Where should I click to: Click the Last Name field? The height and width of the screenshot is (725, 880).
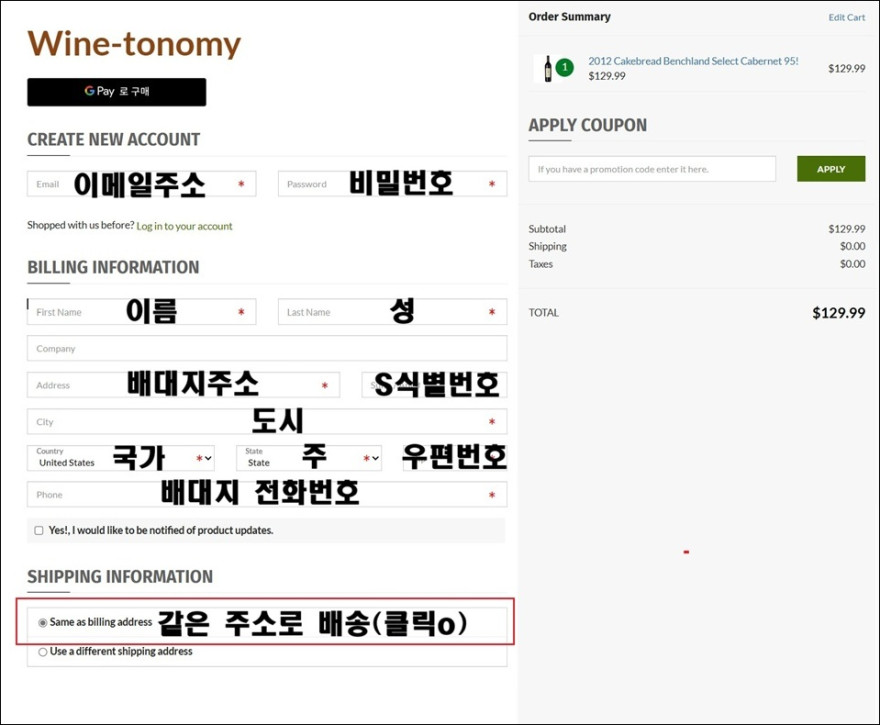coord(392,312)
